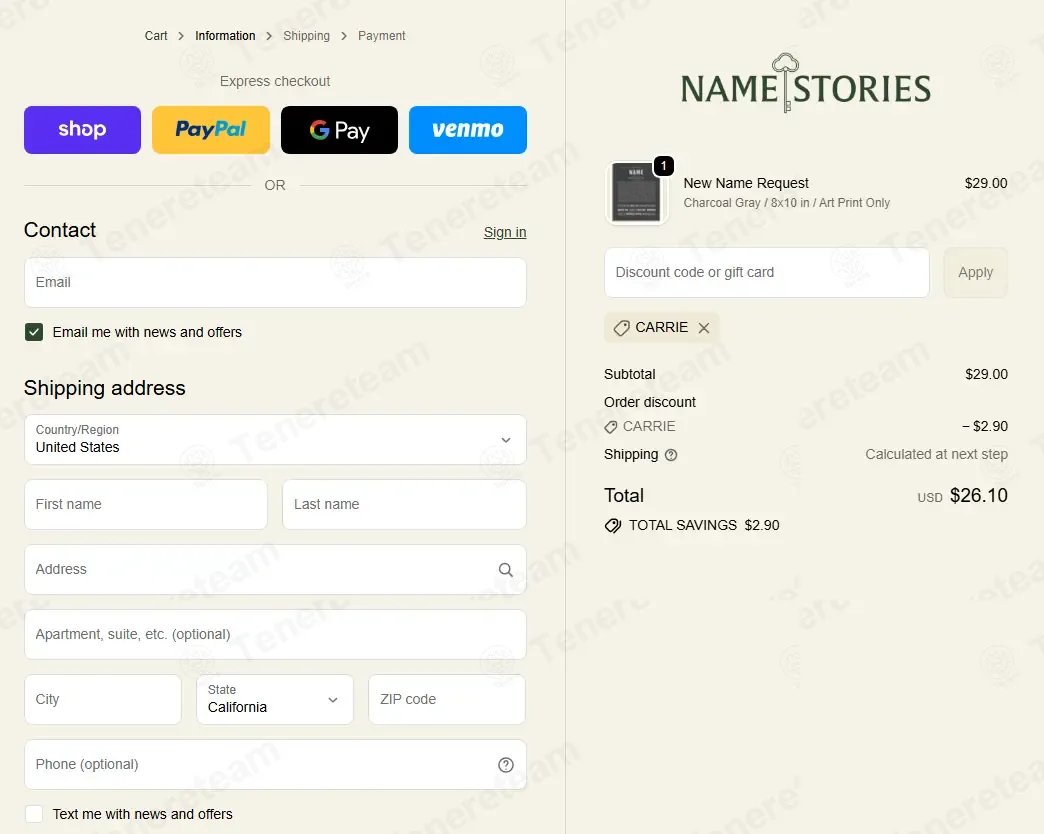1044x834 pixels.
Task: Click the Shipping info question mark icon
Action: [x=671, y=455]
